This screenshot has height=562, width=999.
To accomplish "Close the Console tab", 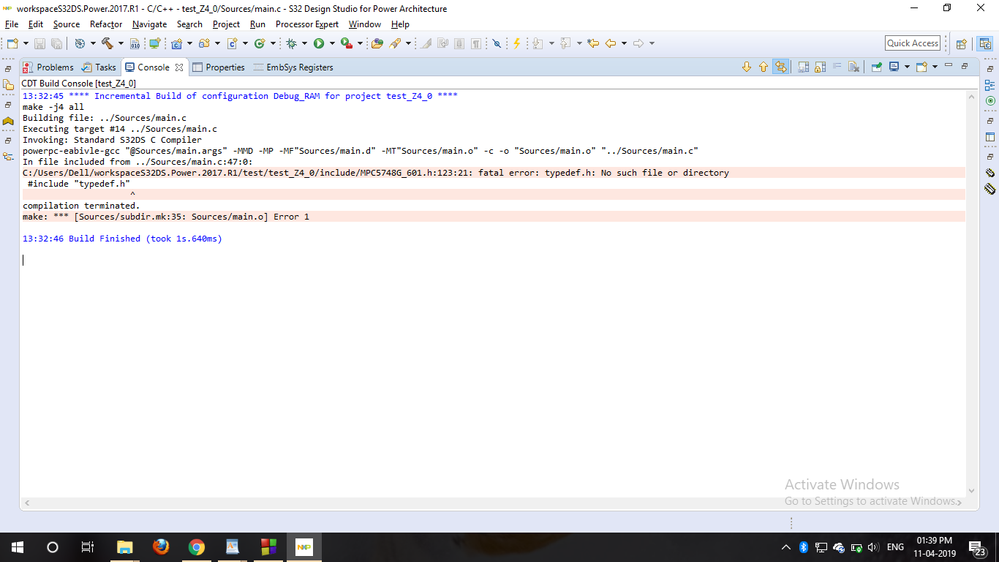I will 179,67.
